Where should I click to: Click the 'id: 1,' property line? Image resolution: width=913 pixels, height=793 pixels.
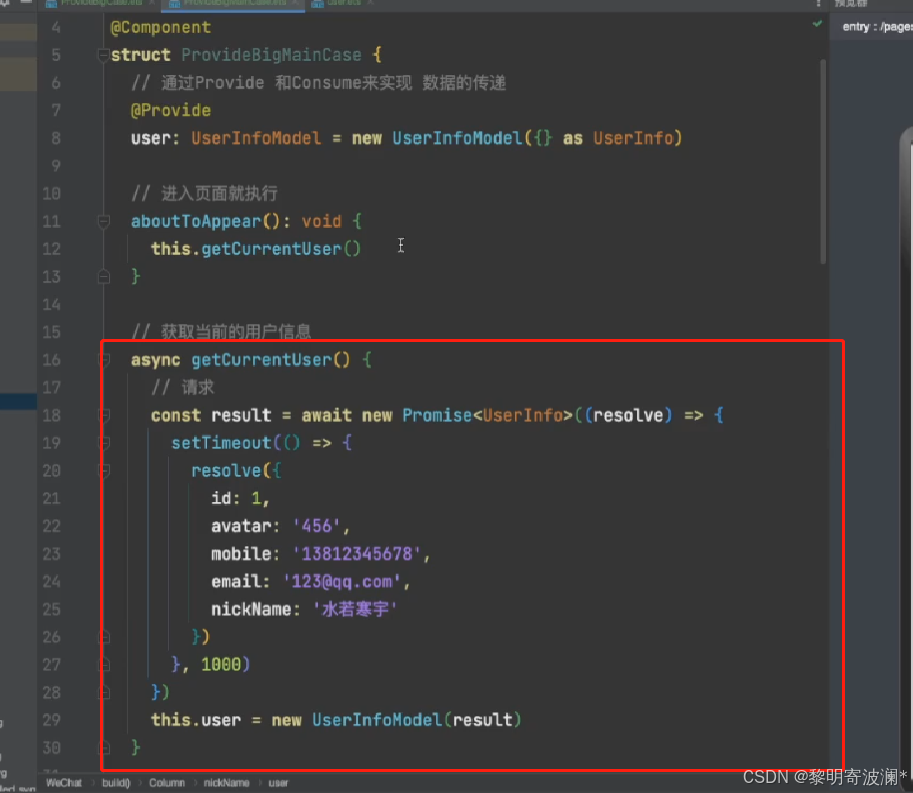point(240,498)
